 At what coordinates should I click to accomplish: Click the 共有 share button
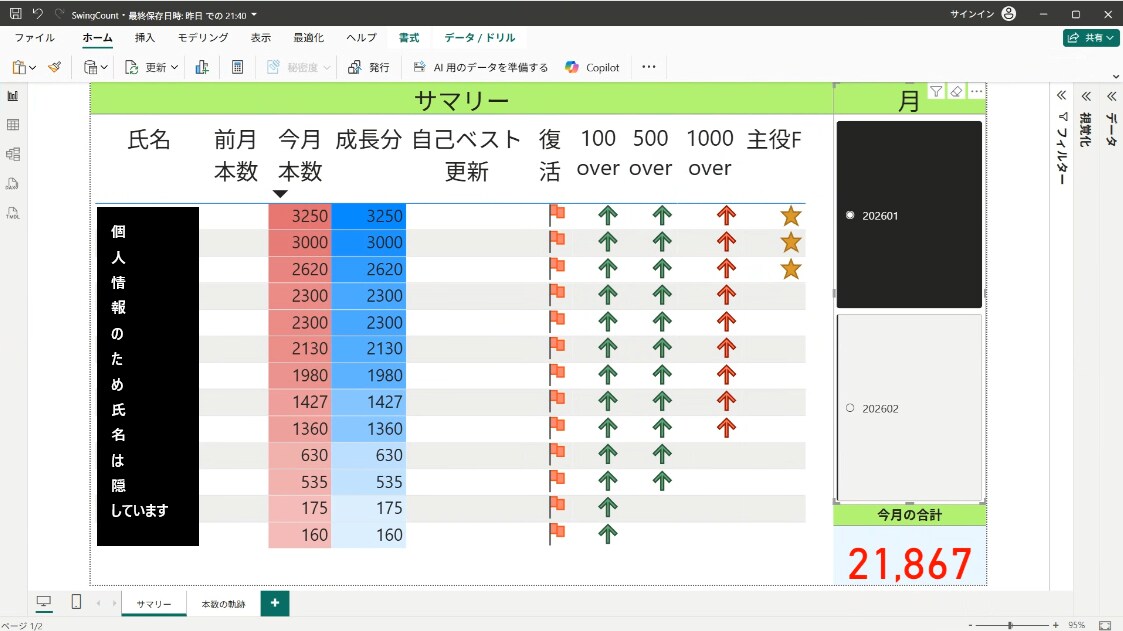coord(1091,38)
